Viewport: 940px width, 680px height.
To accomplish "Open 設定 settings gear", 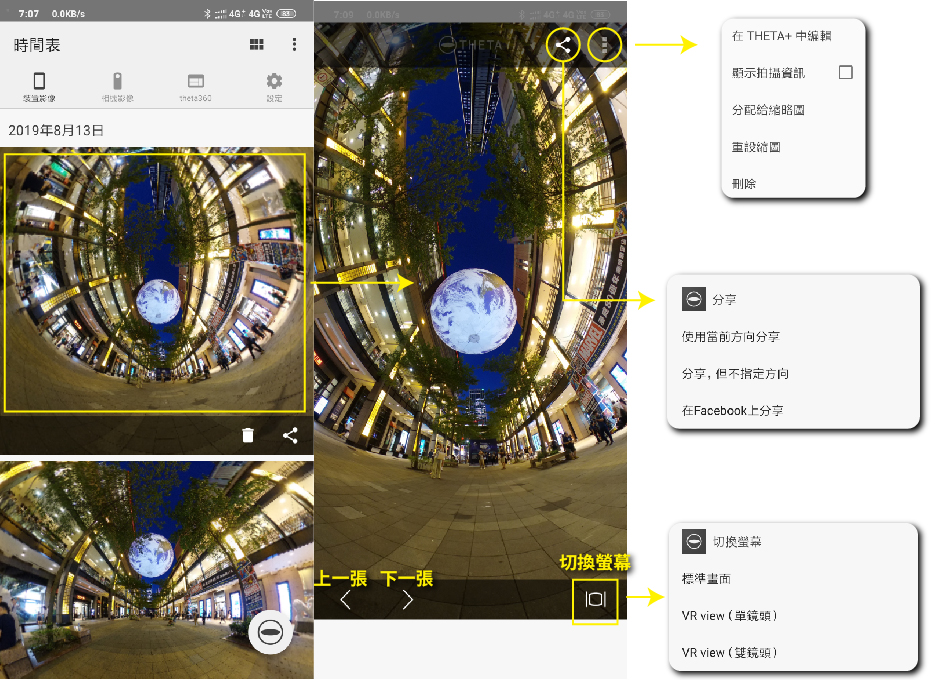I will coord(274,87).
